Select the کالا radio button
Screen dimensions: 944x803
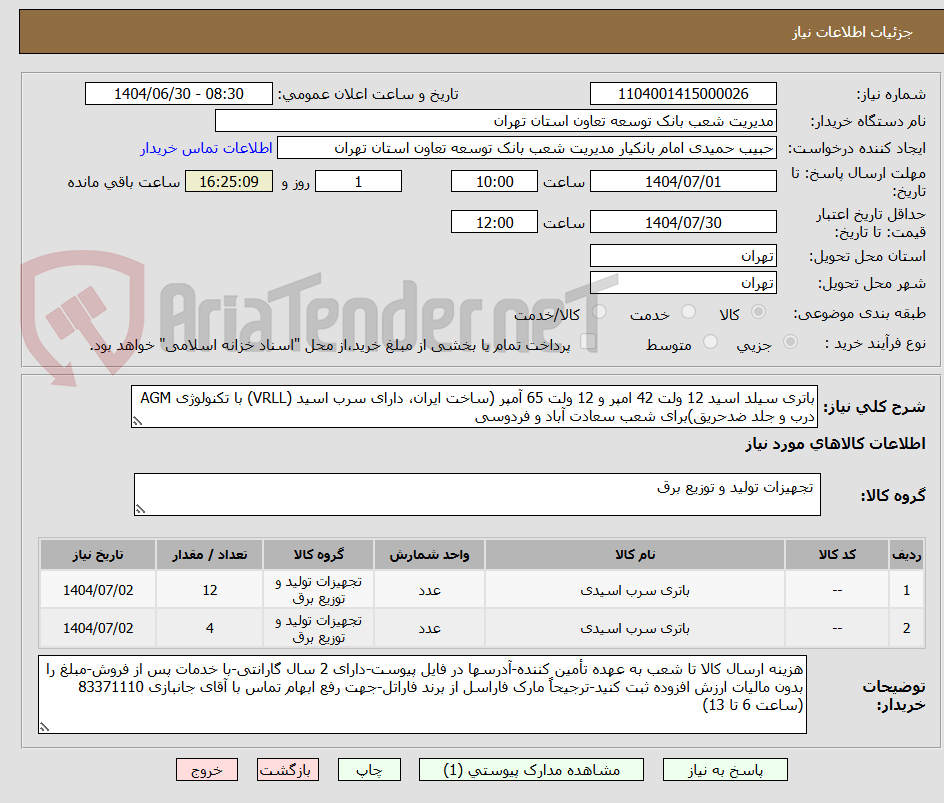(x=757, y=312)
